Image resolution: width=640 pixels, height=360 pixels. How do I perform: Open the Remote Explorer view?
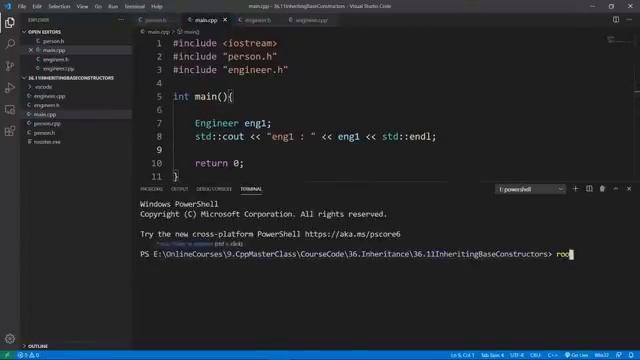pos(10,109)
